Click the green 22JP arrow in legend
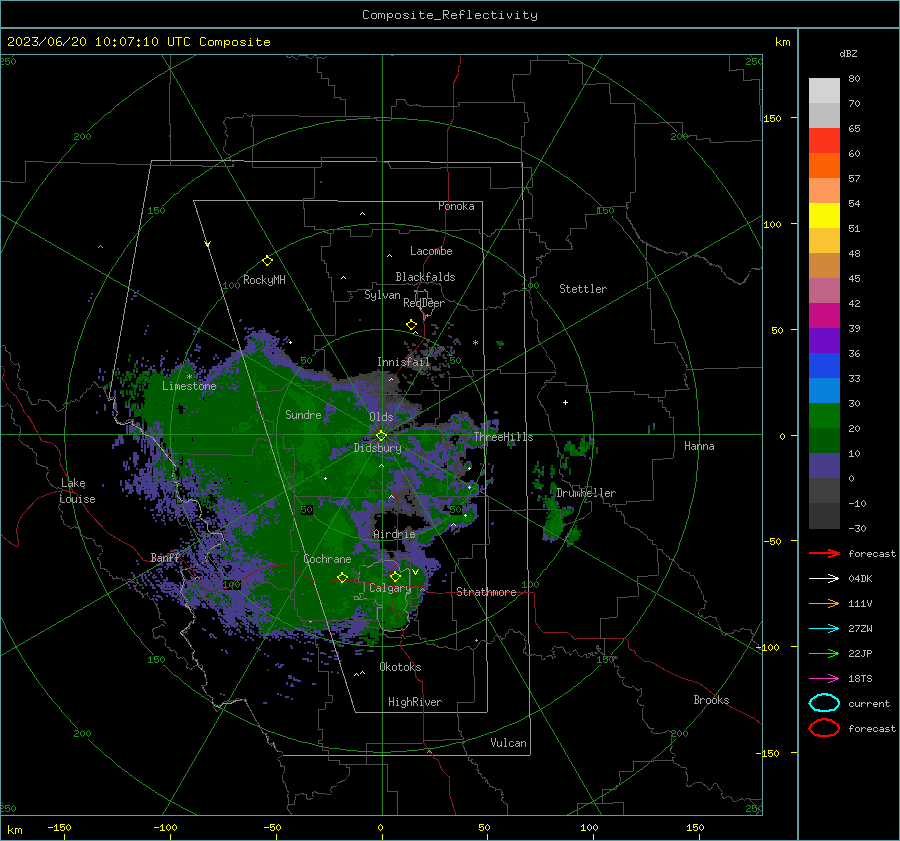The width and height of the screenshot is (900, 841). click(824, 653)
